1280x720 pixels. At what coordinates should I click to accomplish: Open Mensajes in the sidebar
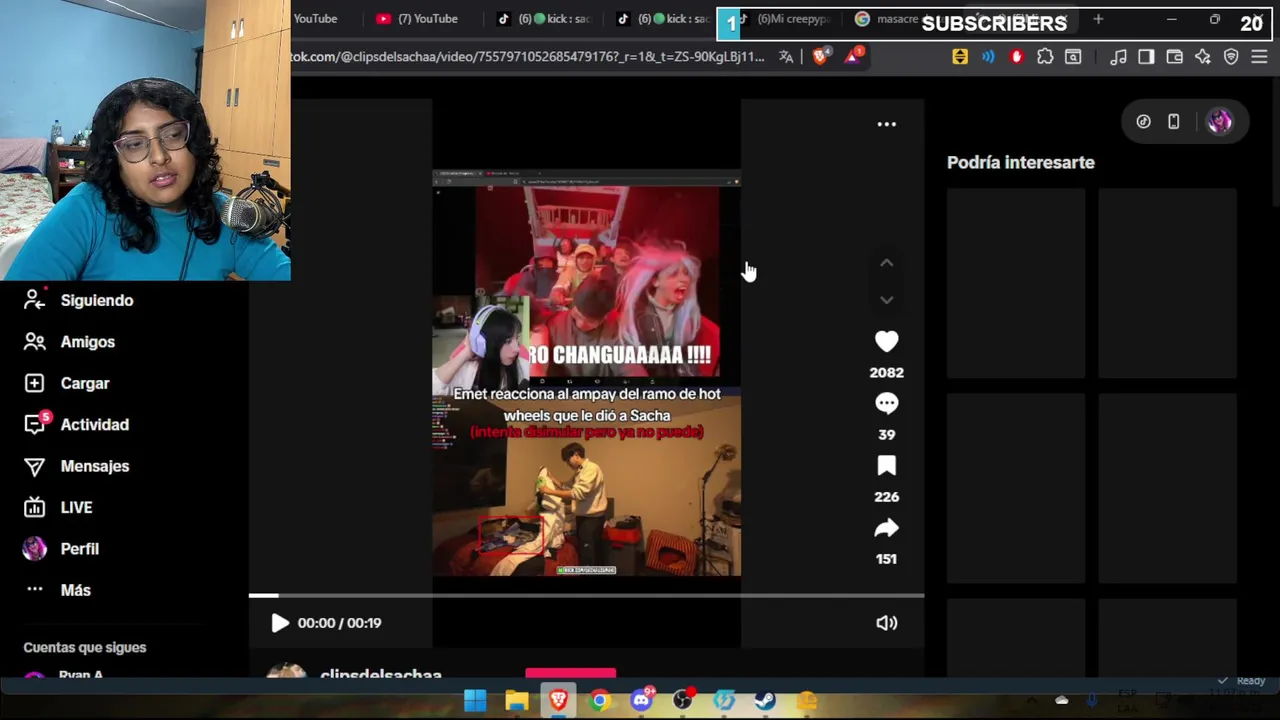[x=95, y=466]
